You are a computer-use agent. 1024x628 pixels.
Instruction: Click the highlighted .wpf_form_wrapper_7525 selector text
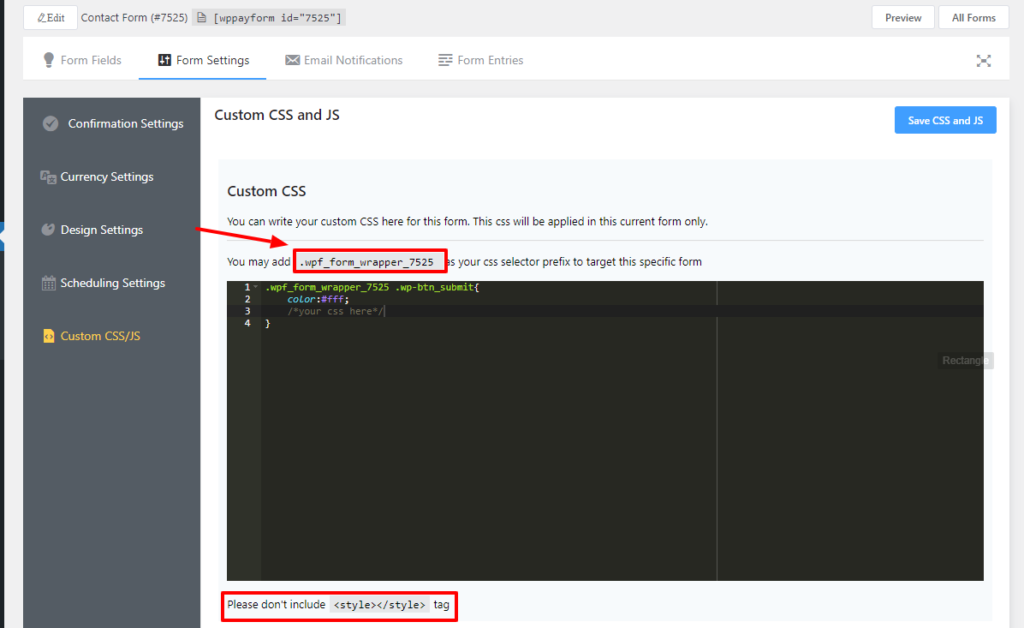369,261
